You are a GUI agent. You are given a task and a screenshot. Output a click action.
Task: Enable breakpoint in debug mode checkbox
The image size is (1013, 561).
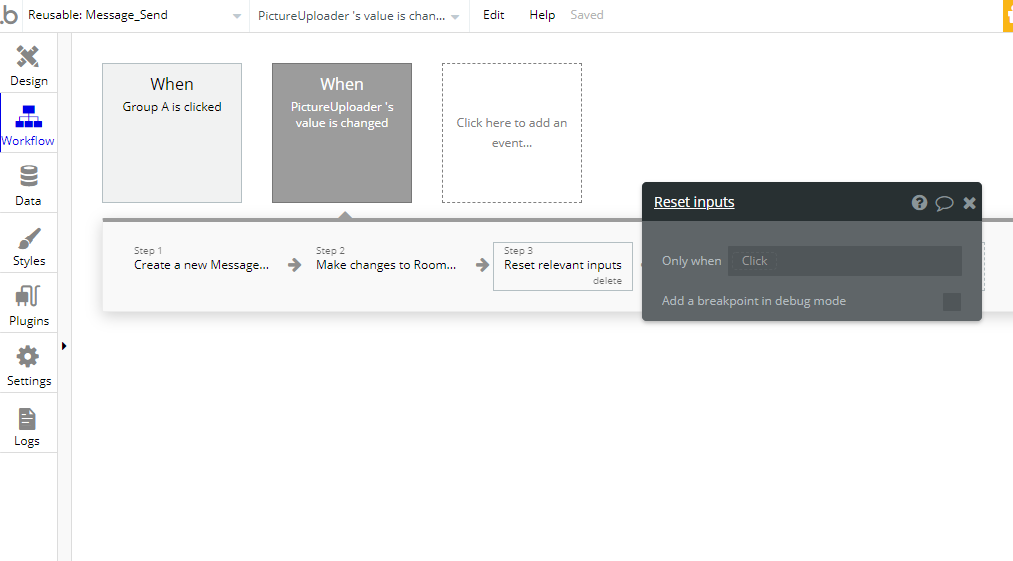pos(952,302)
